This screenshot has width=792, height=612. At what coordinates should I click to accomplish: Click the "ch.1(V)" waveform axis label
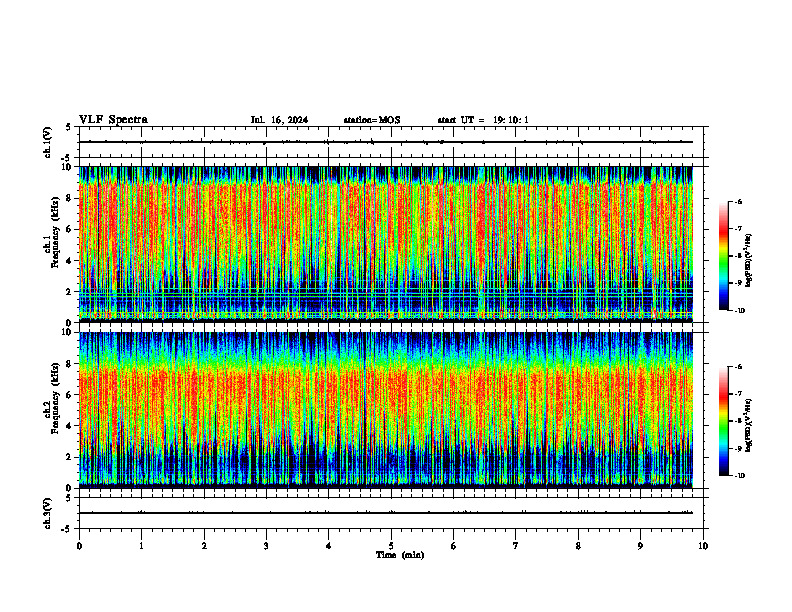click(48, 142)
